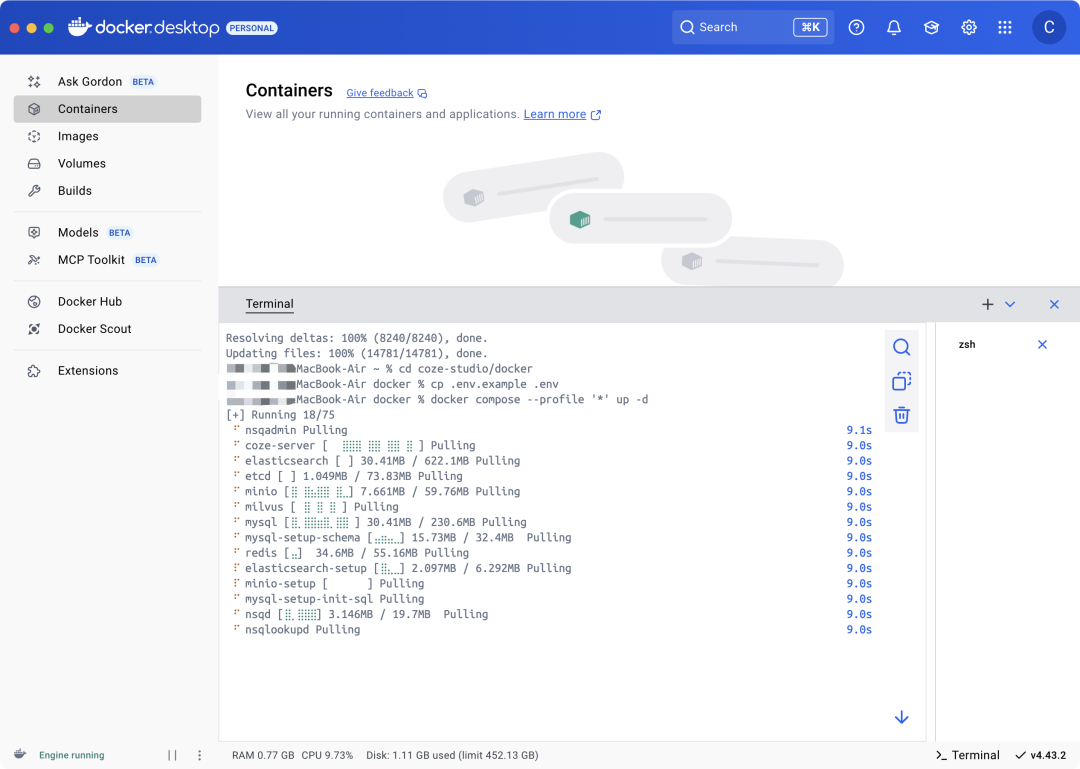Viewport: 1080px width, 769px height.
Task: Click the whale engine status icon
Action: point(20,755)
